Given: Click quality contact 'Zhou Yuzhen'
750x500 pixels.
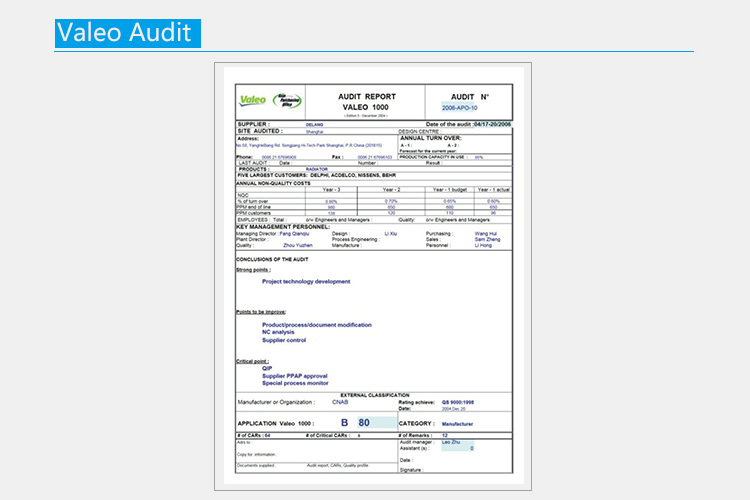Looking at the screenshot, I should pos(298,245).
